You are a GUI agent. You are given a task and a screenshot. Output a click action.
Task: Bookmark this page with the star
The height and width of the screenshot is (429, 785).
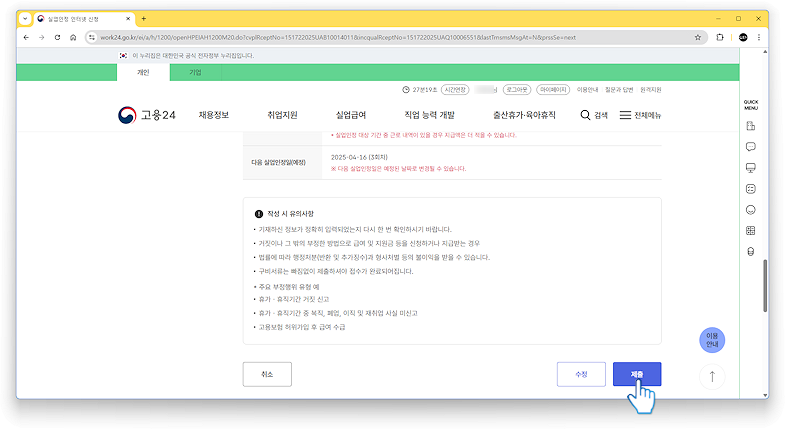[x=698, y=38]
